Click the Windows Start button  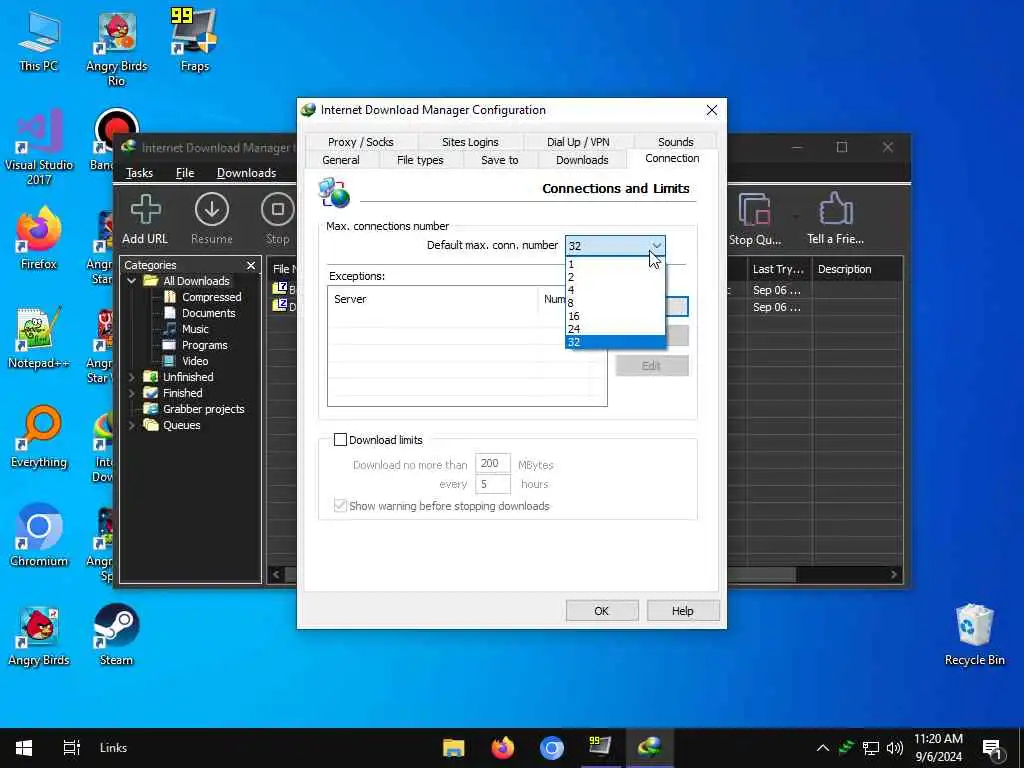point(24,748)
